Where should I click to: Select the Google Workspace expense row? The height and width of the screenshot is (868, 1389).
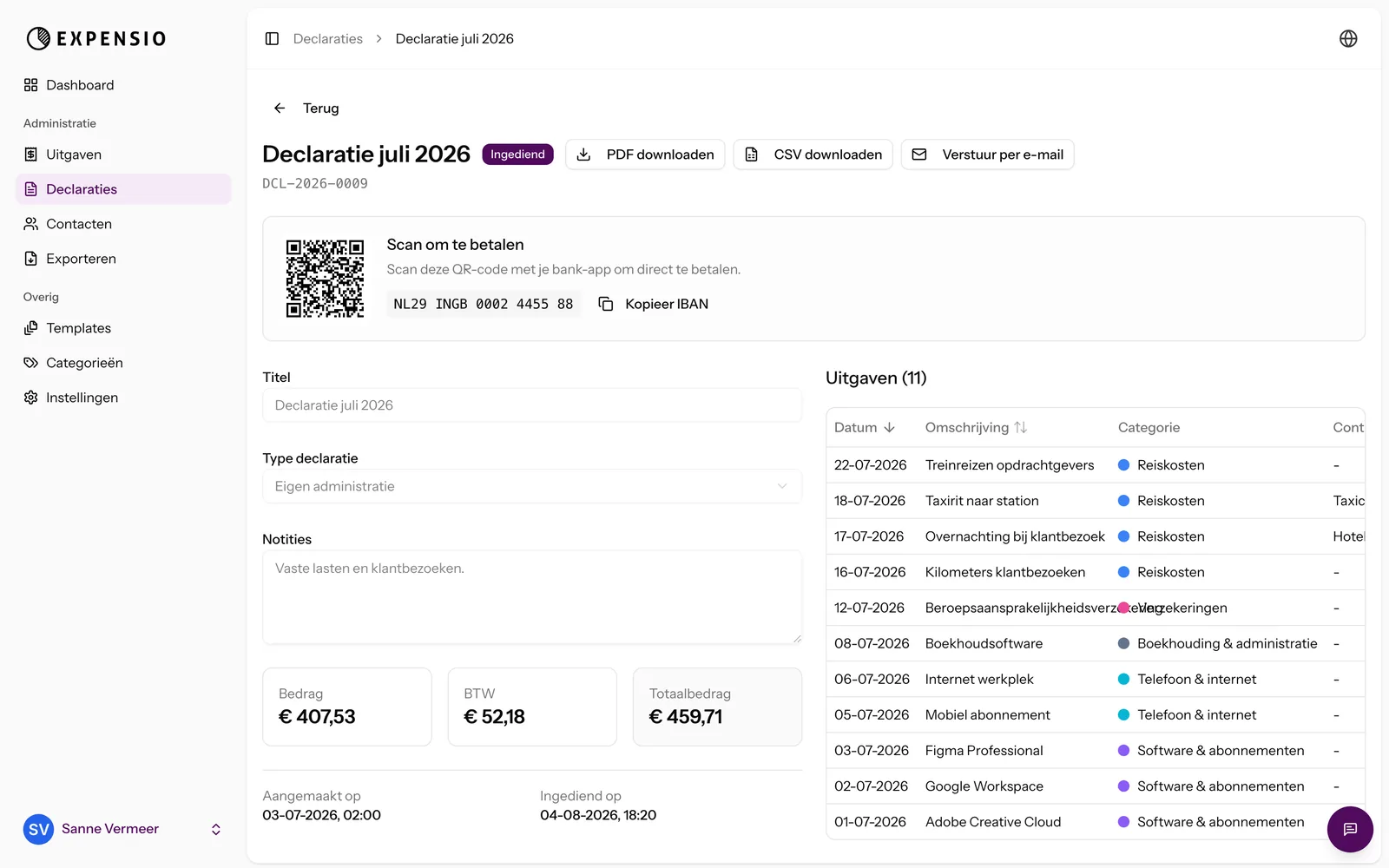1096,786
